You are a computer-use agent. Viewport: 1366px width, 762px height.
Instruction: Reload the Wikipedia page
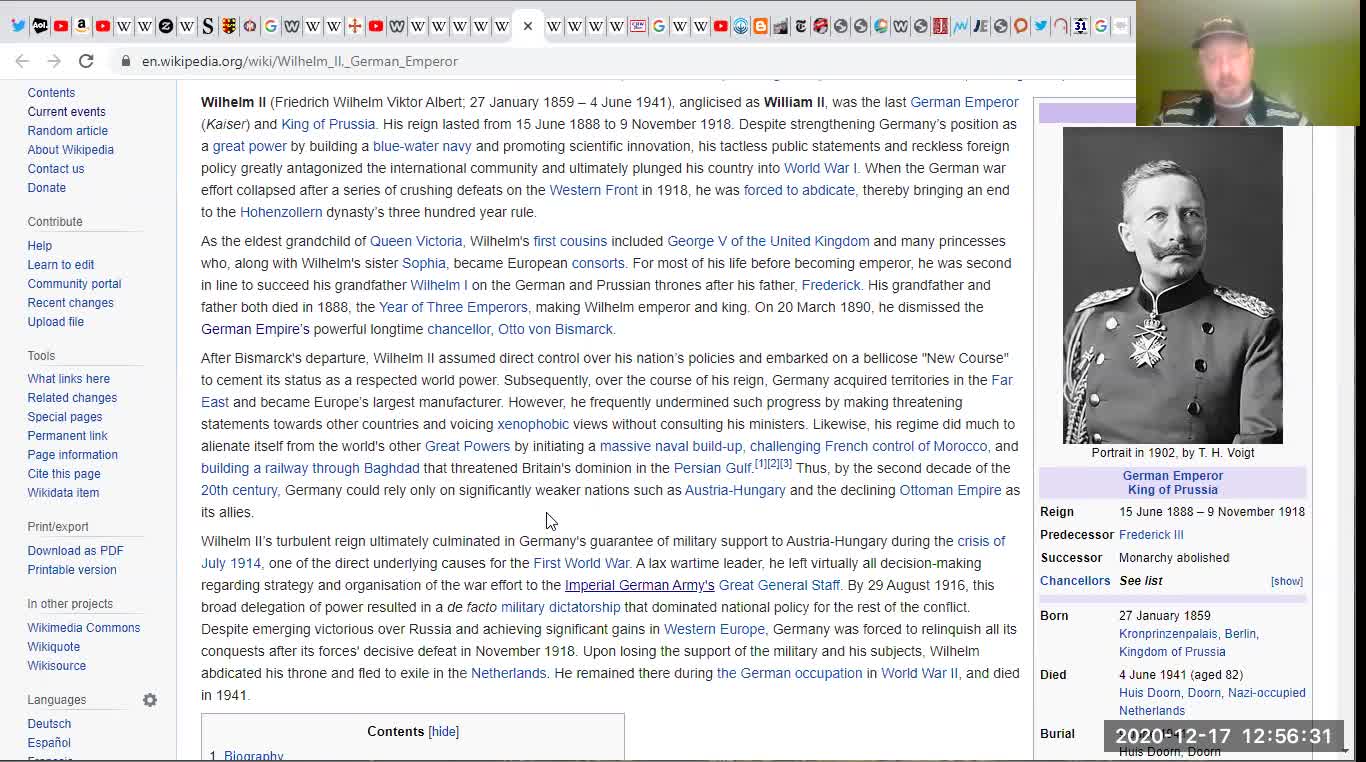pos(86,61)
